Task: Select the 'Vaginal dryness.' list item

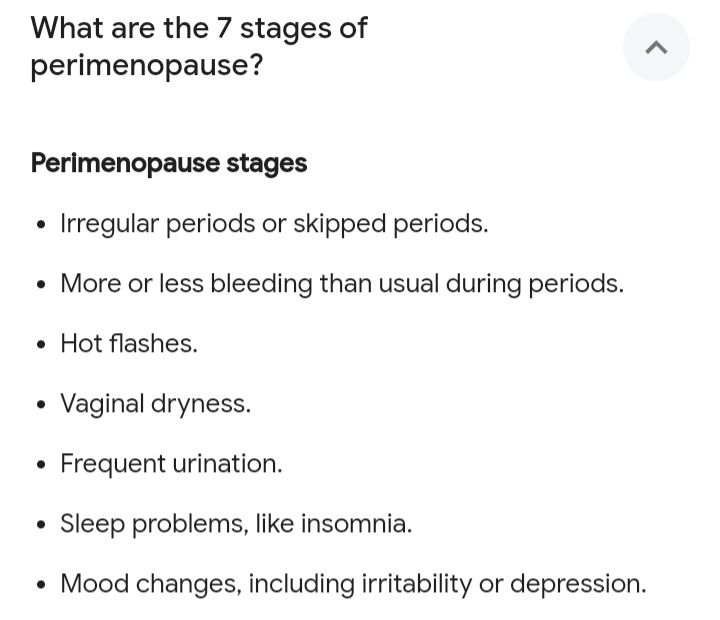Action: 155,403
